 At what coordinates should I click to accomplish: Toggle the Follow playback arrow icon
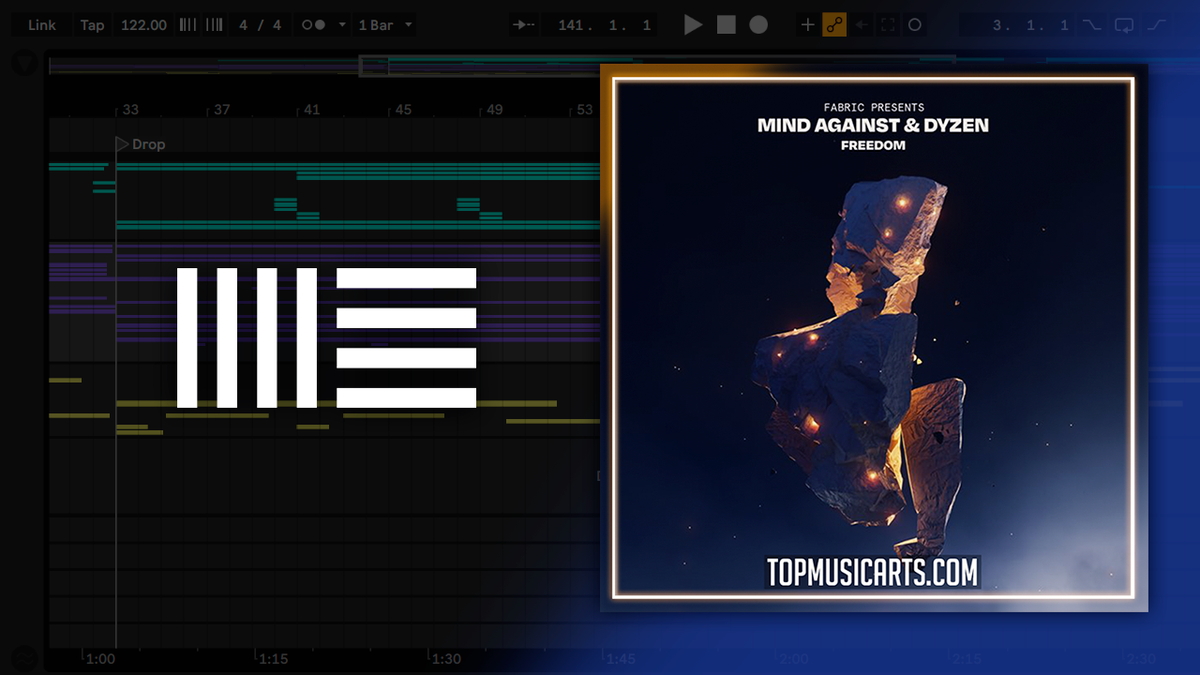point(522,25)
